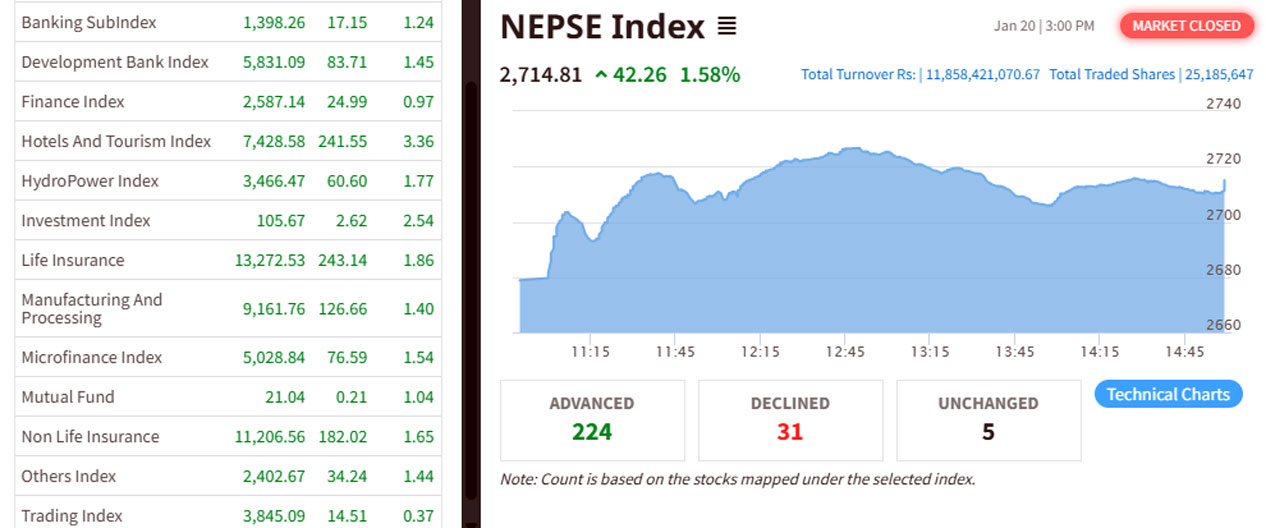Click the Market Closed badge
1266x528 pixels.
[x=1186, y=26]
